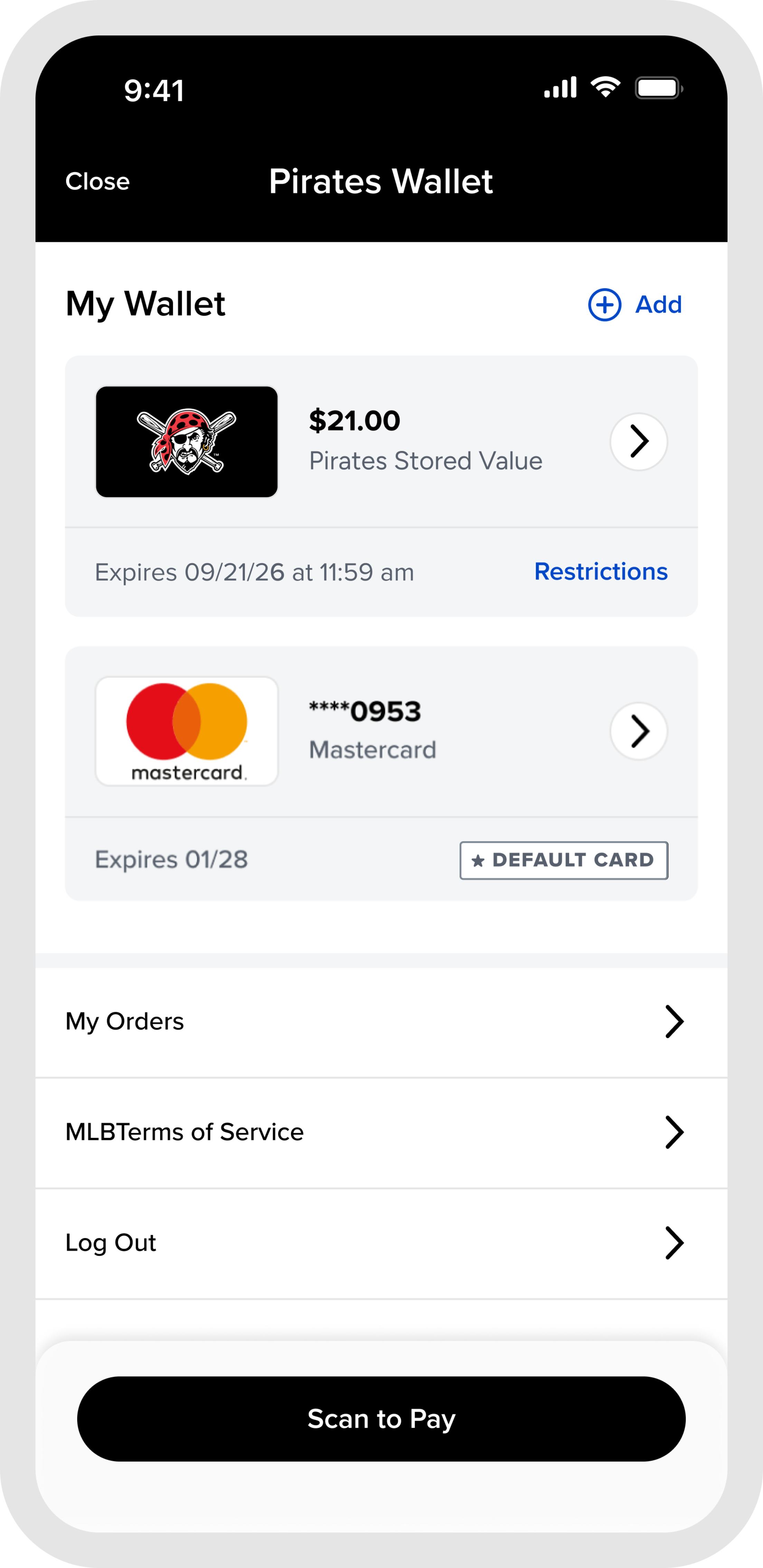763x1568 pixels.
Task: Expand MLB Terms of Service chevron
Action: [673, 1132]
